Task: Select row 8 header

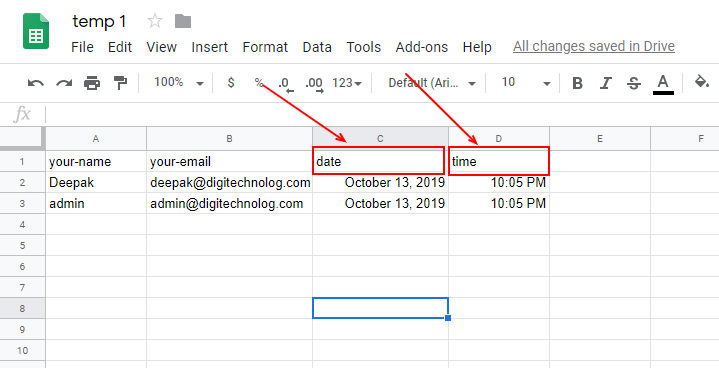Action: coord(22,308)
